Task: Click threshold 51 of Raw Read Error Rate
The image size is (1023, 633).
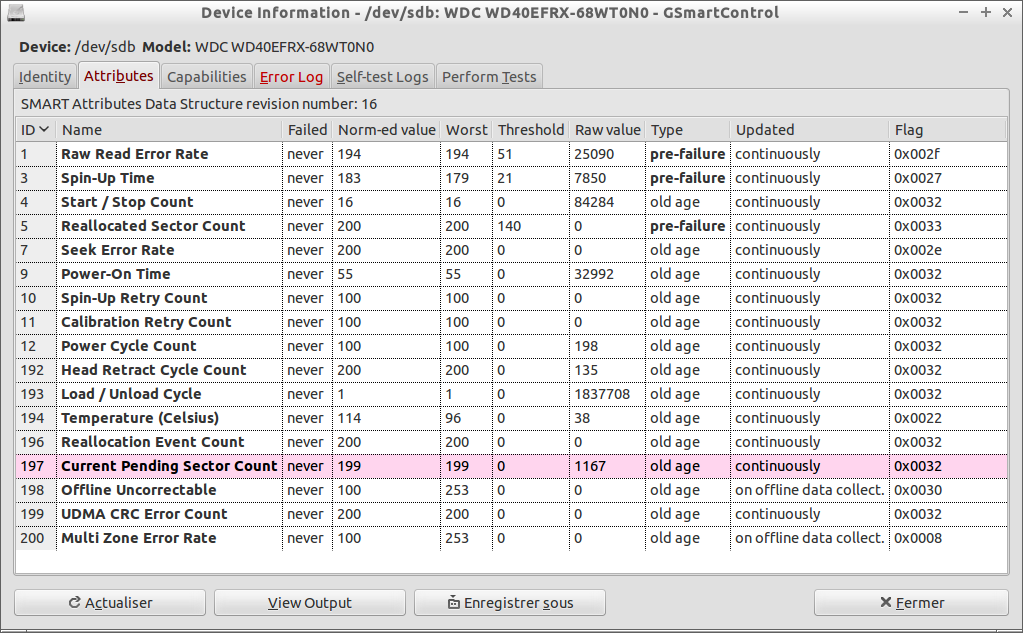Action: (504, 154)
